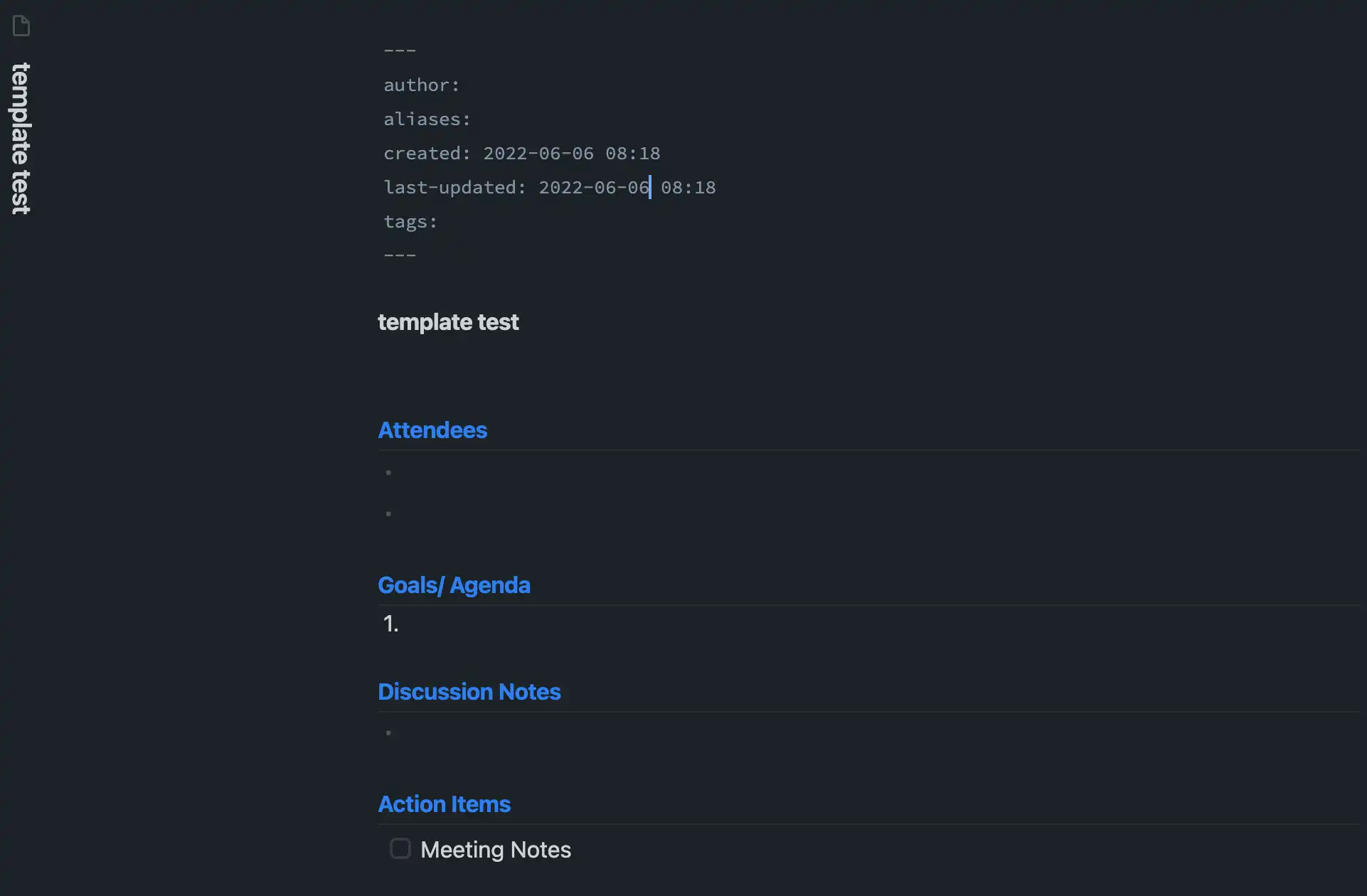Click the last-updated timestamp 08:18

click(688, 187)
